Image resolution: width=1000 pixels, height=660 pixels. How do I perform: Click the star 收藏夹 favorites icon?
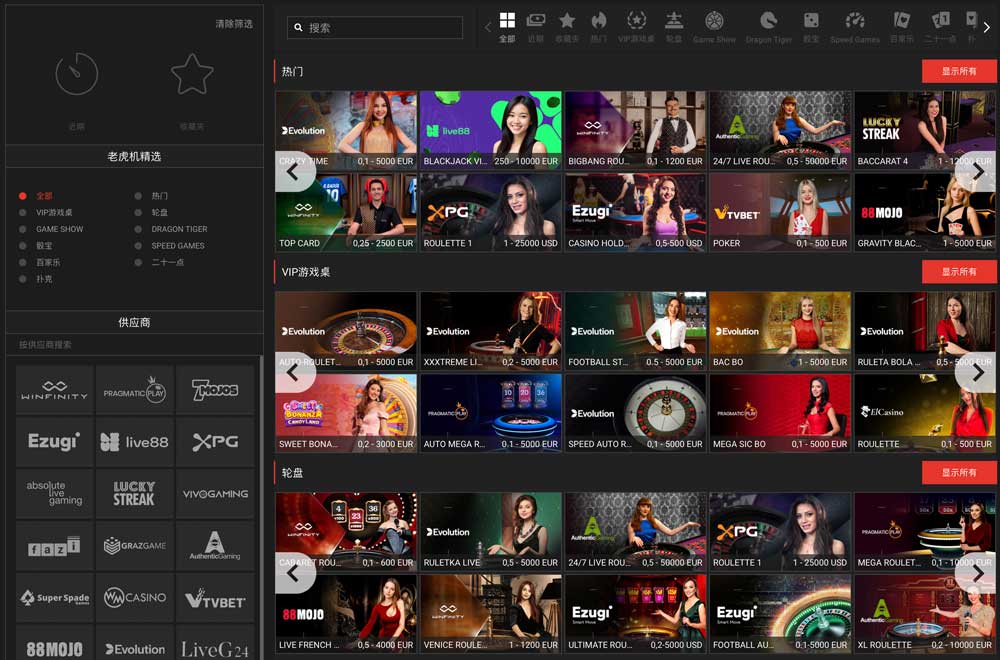point(566,20)
